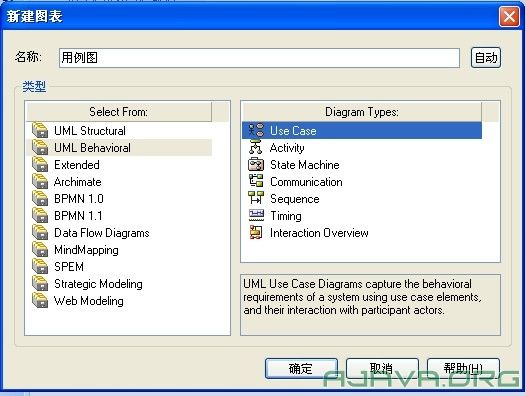The width and height of the screenshot is (526, 396).
Task: Choose the Archimate category label
Action: (x=77, y=182)
